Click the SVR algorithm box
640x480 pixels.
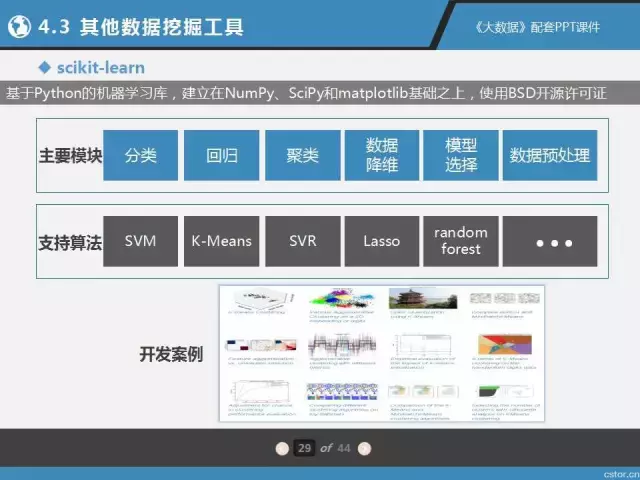[x=302, y=241]
